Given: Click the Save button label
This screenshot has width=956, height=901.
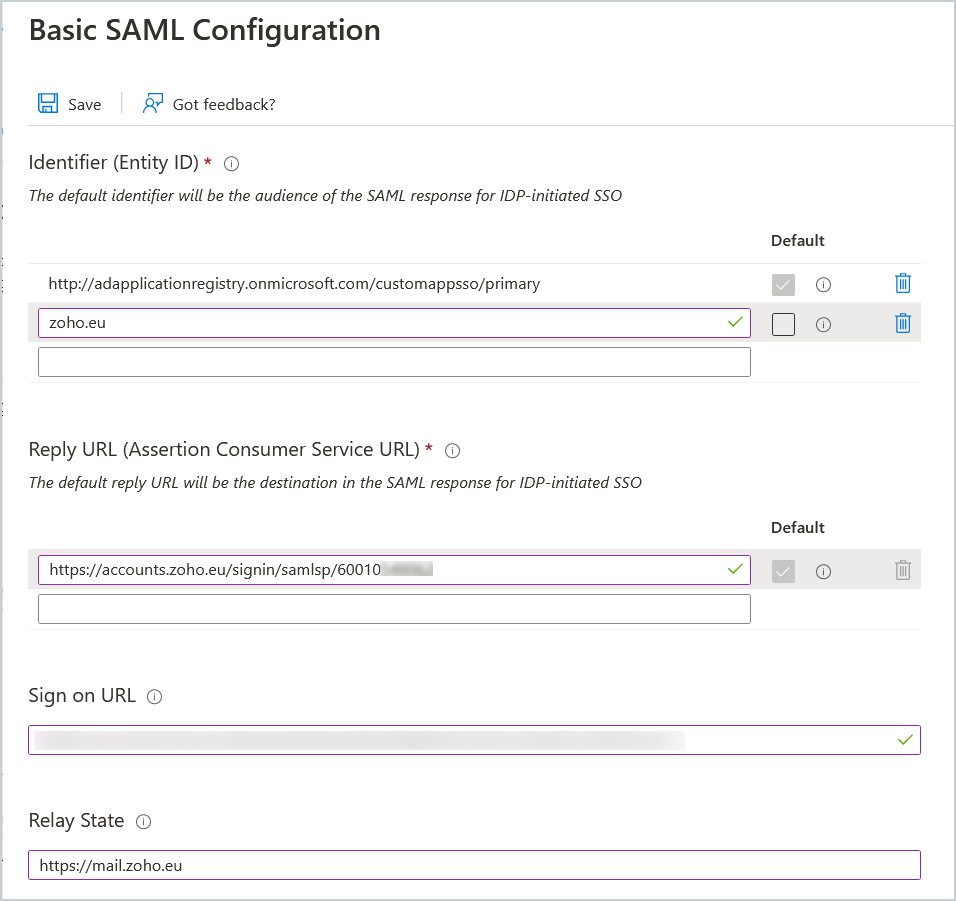Looking at the screenshot, I should pos(85,105).
